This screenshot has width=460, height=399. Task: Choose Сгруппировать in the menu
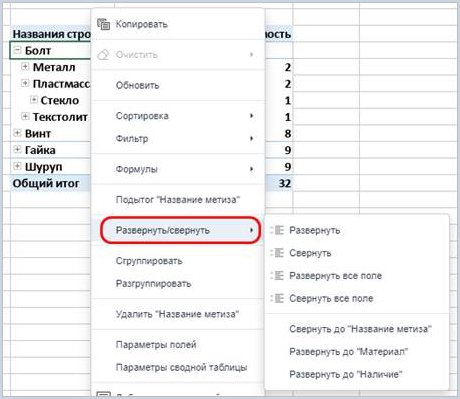tap(178, 261)
